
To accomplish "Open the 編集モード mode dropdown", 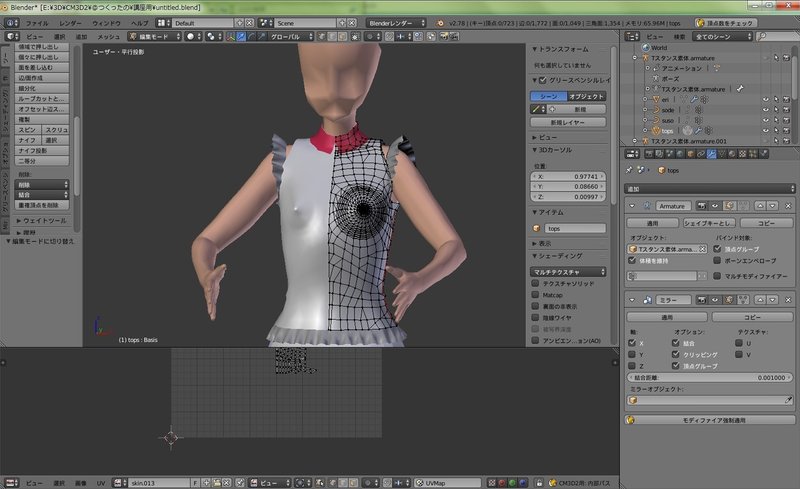I will point(155,37).
